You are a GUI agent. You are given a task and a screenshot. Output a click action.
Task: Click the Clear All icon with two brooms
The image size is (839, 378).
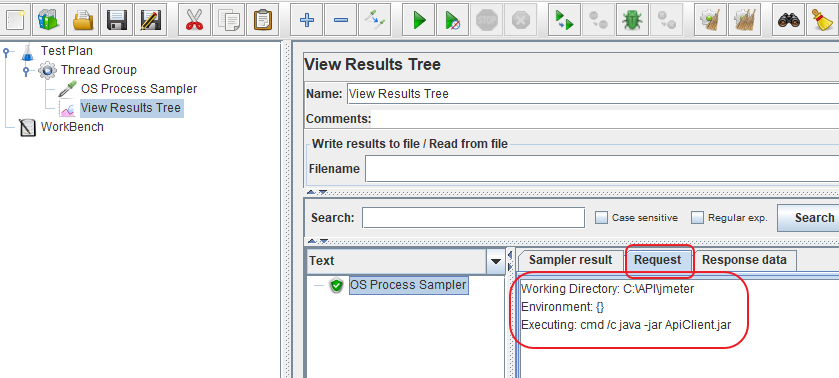point(744,20)
